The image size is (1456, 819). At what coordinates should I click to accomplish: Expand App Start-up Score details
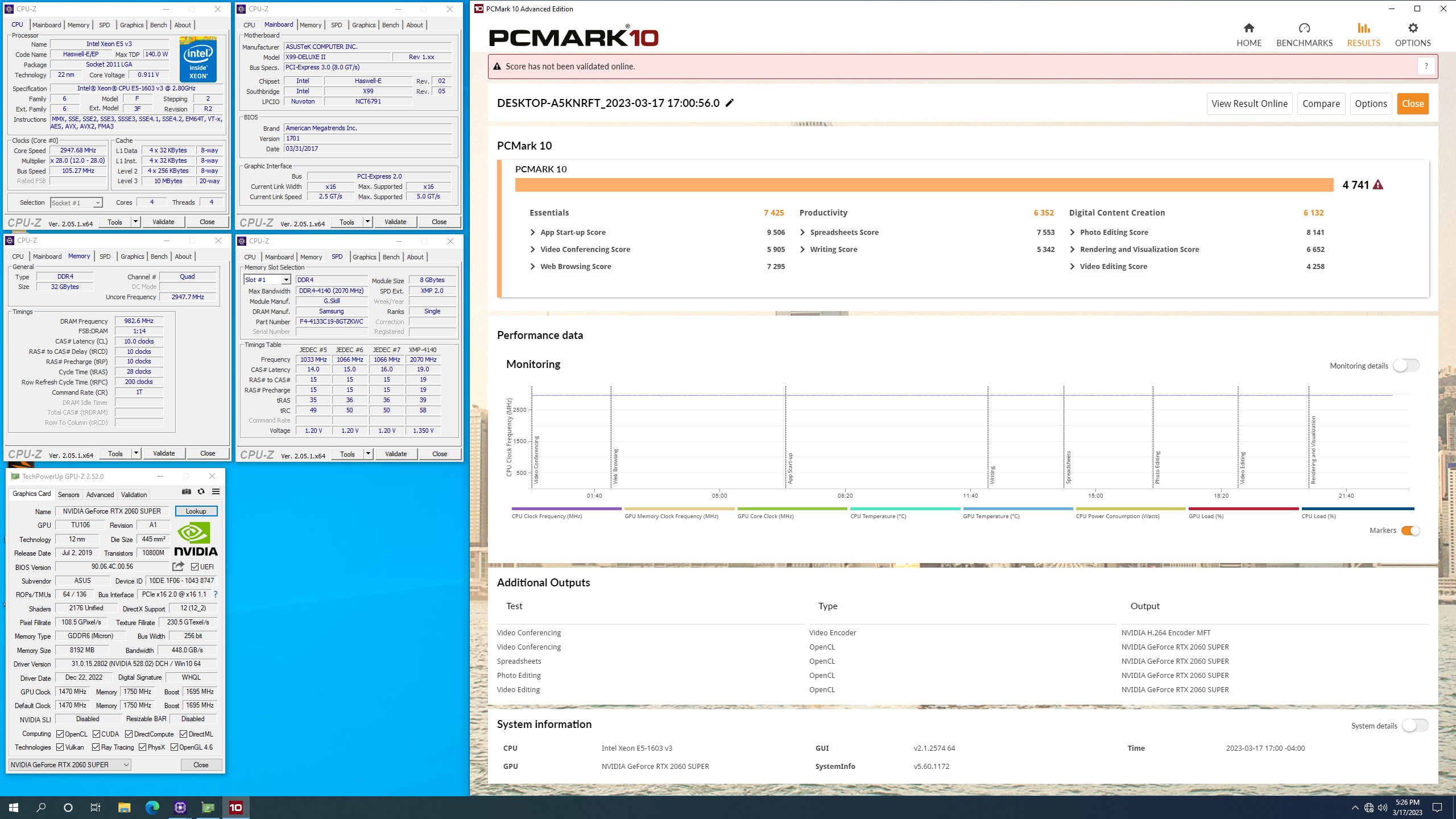pos(533,233)
